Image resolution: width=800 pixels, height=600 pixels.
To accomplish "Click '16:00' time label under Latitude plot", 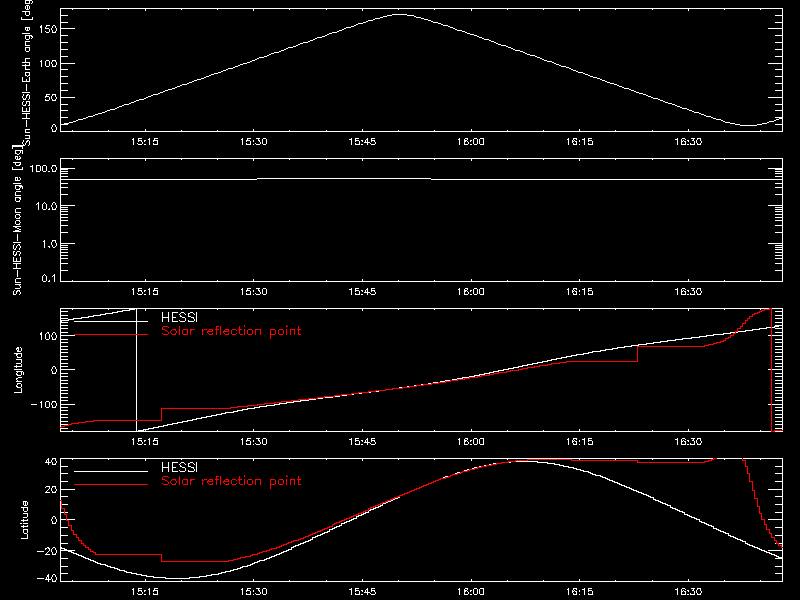I will pos(470,592).
